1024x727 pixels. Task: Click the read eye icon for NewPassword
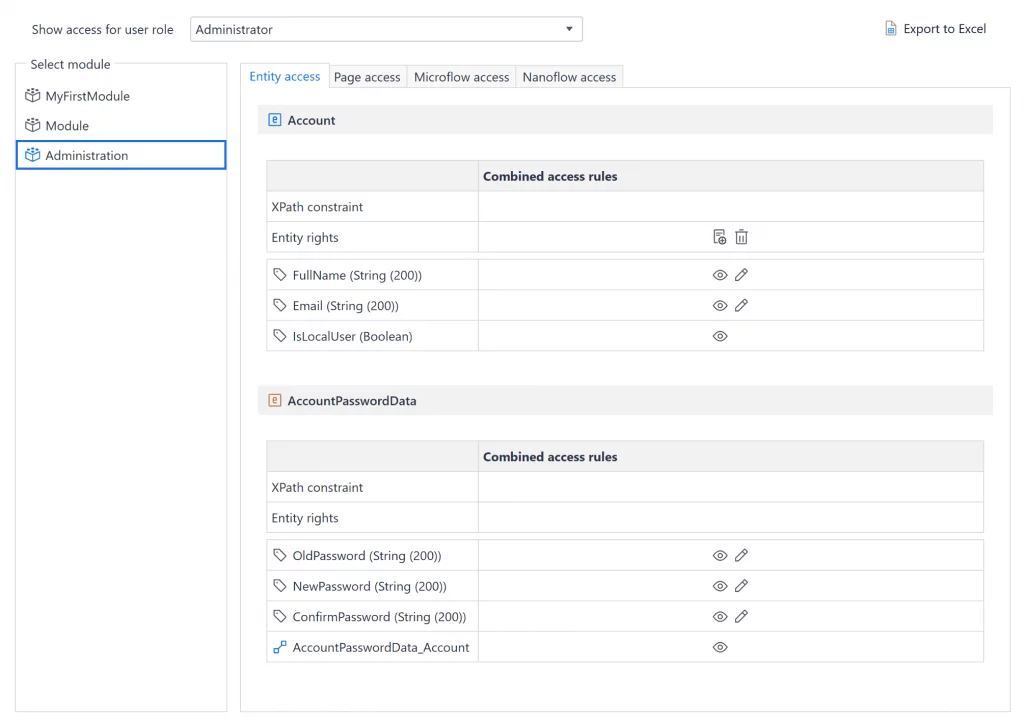click(719, 587)
